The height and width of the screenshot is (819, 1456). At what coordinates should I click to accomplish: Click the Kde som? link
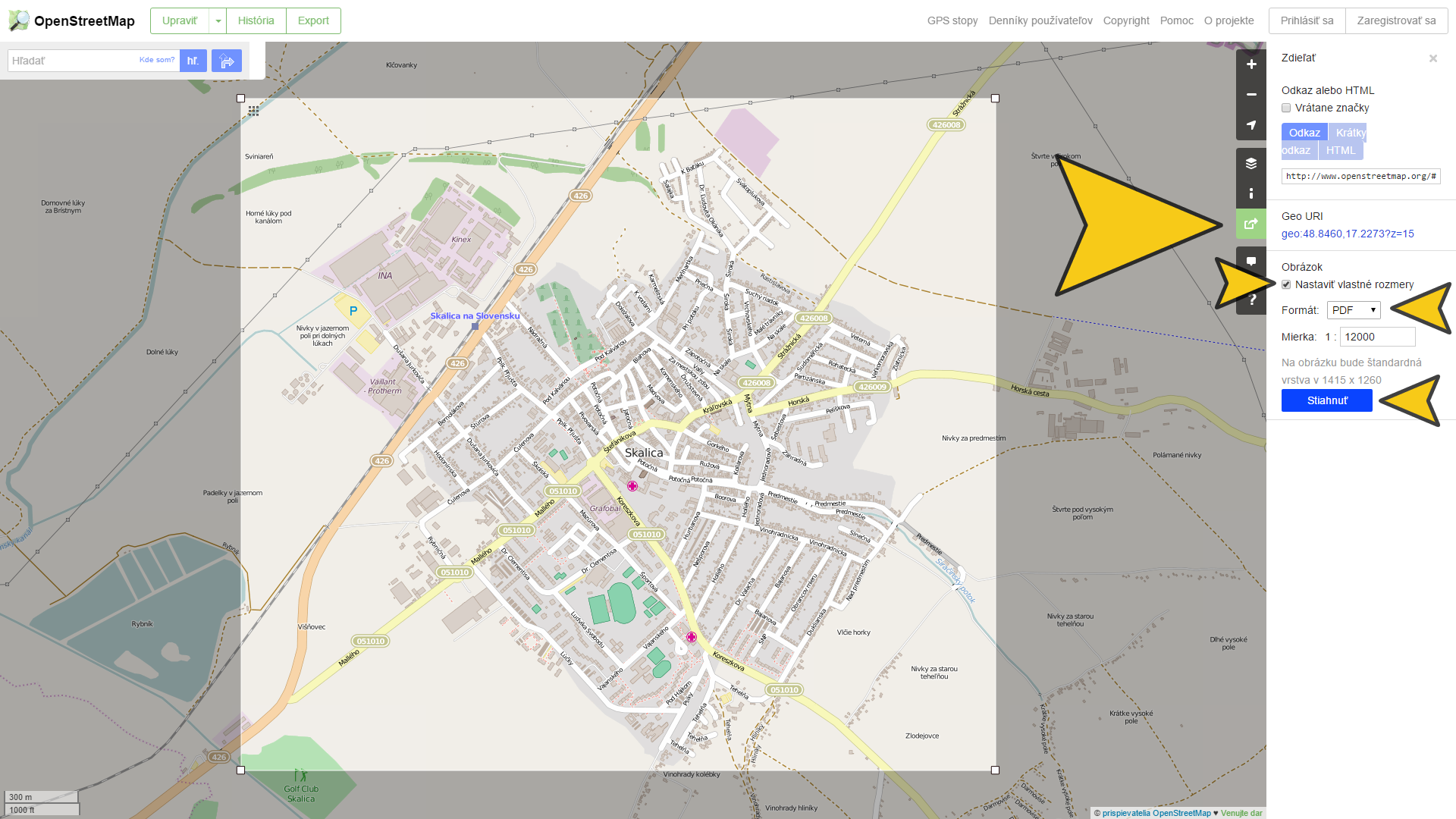click(157, 60)
